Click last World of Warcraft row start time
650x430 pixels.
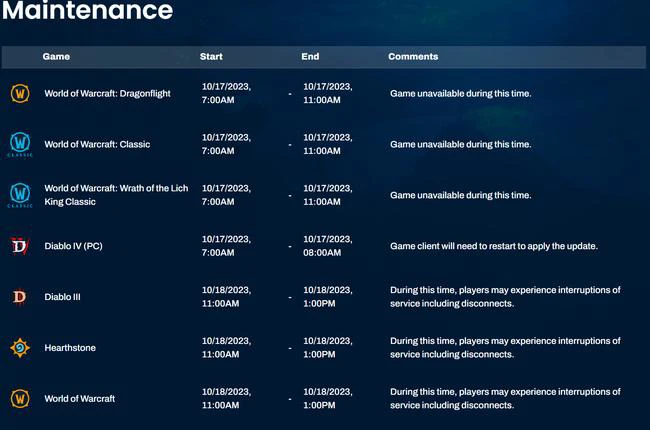(x=226, y=398)
